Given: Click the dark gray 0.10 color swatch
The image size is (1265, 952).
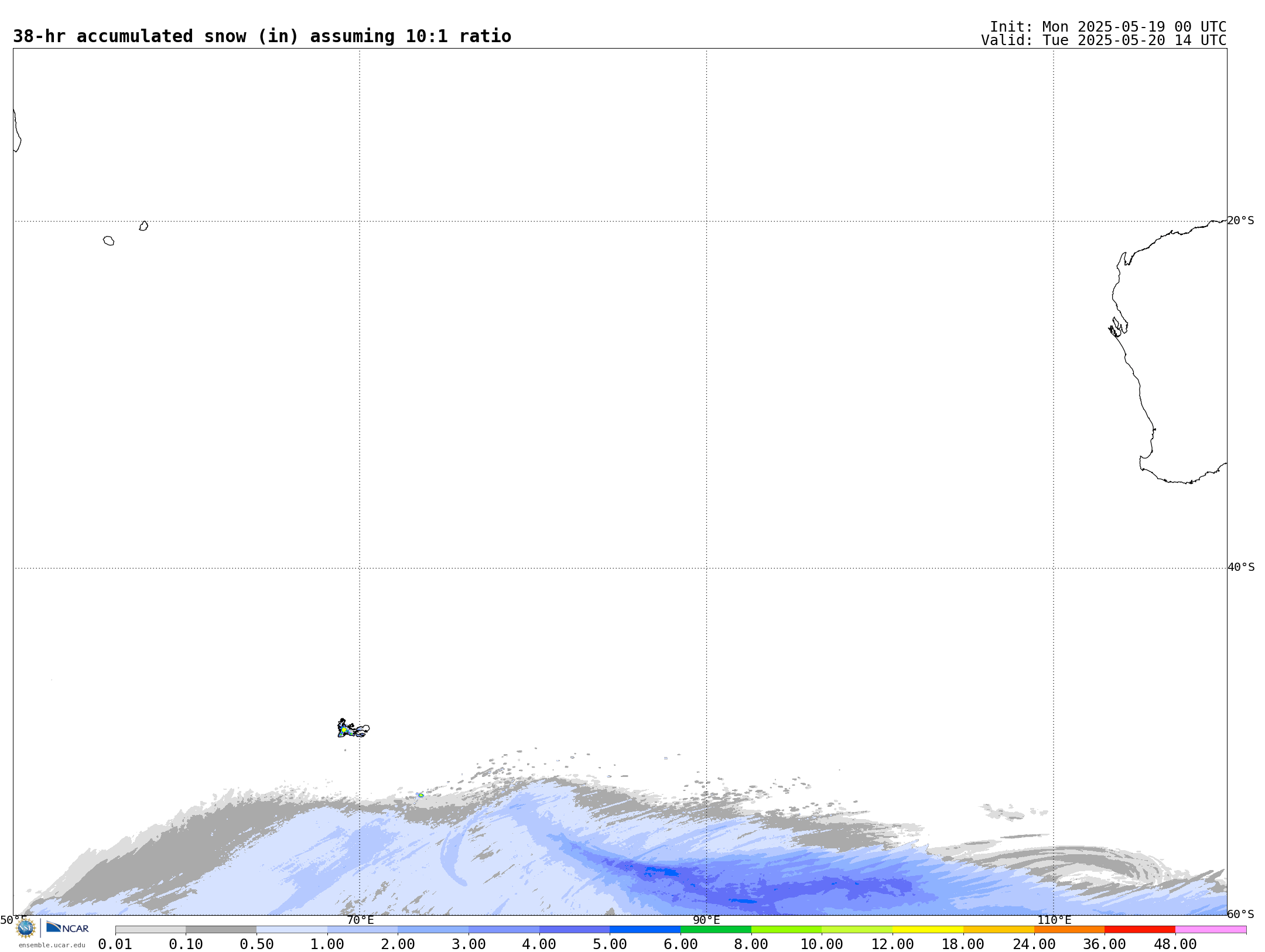Looking at the screenshot, I should click(221, 930).
